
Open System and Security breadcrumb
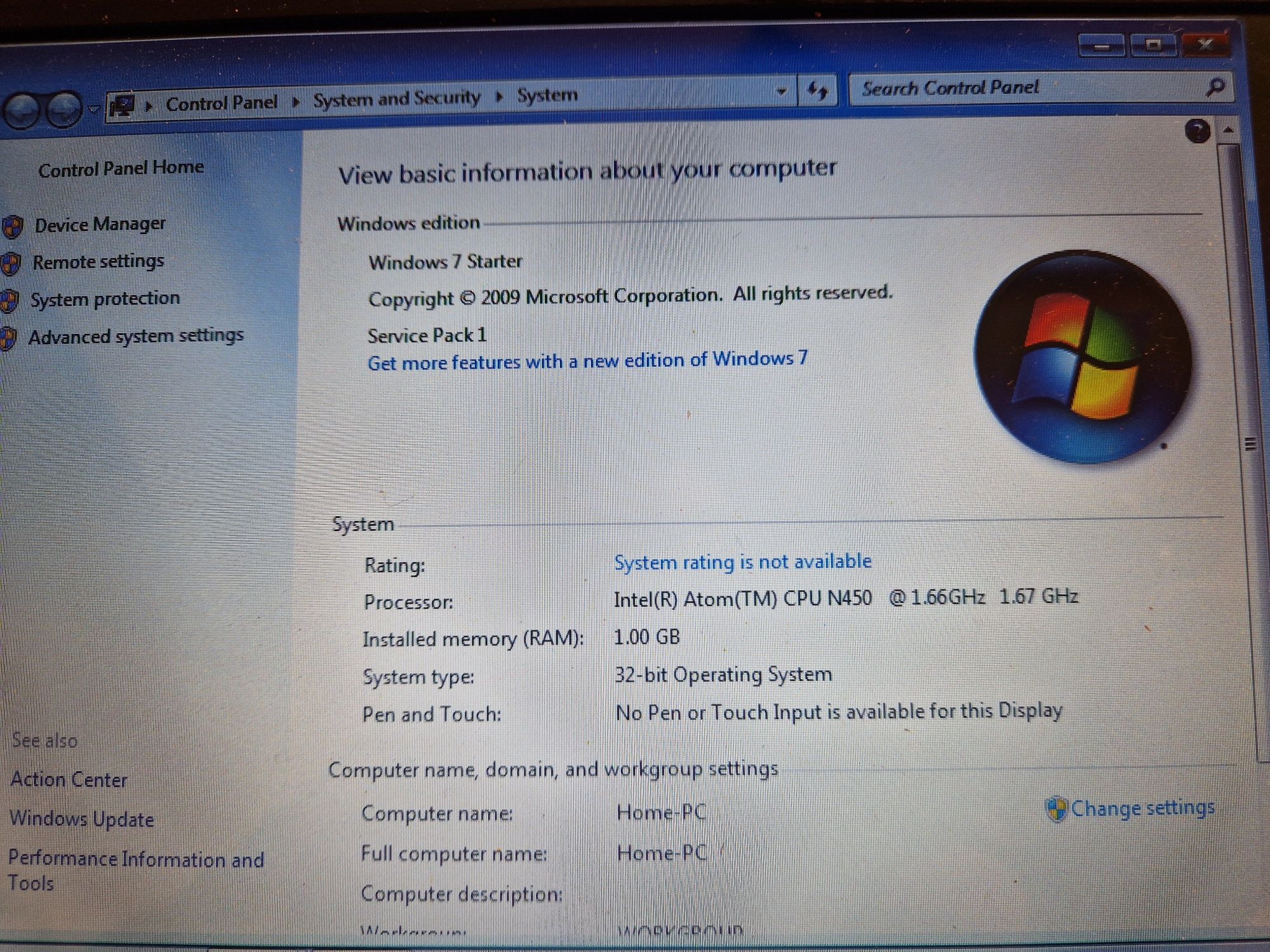pos(397,99)
